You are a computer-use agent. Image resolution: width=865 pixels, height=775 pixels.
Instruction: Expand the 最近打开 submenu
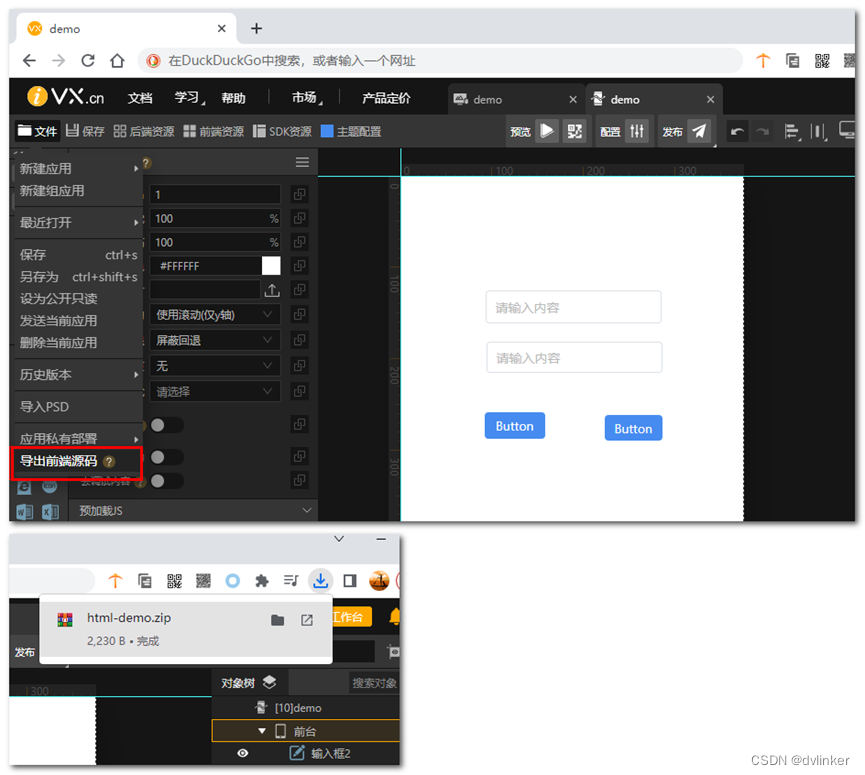(x=78, y=222)
